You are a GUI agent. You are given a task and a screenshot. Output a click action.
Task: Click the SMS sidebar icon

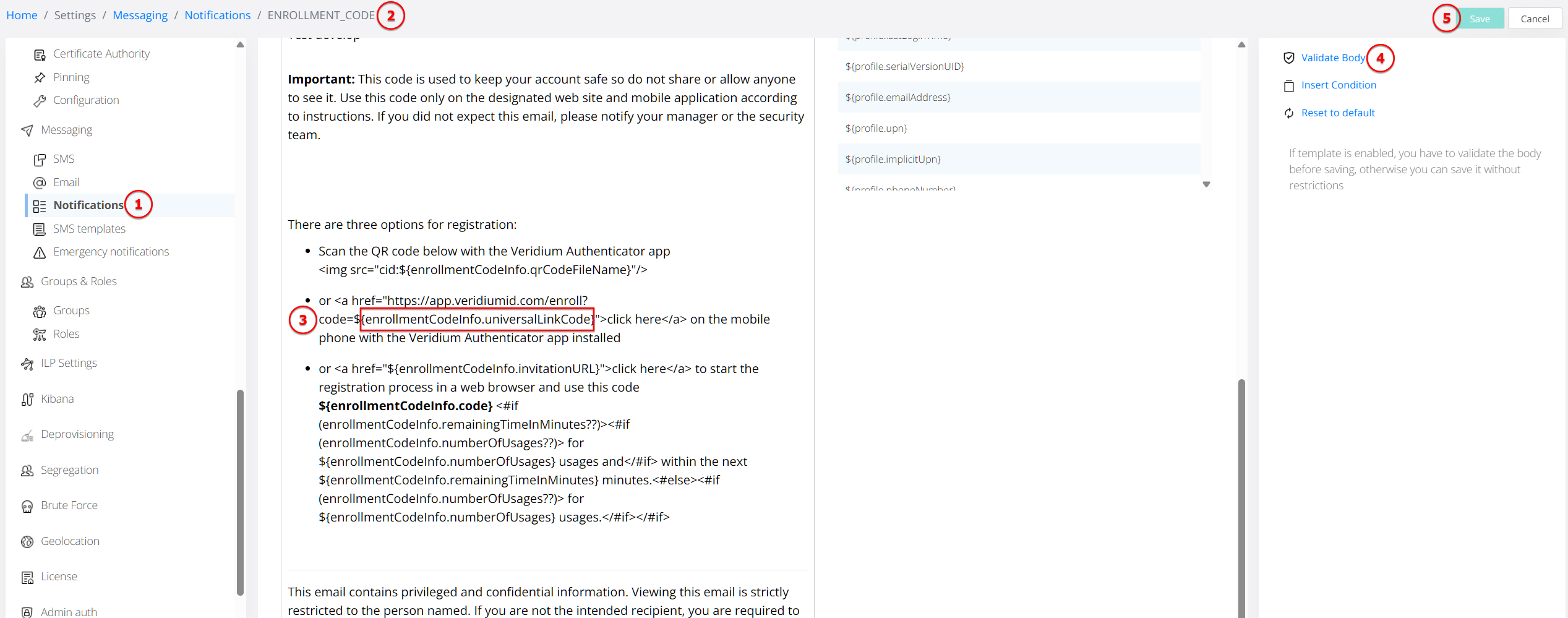(x=40, y=160)
